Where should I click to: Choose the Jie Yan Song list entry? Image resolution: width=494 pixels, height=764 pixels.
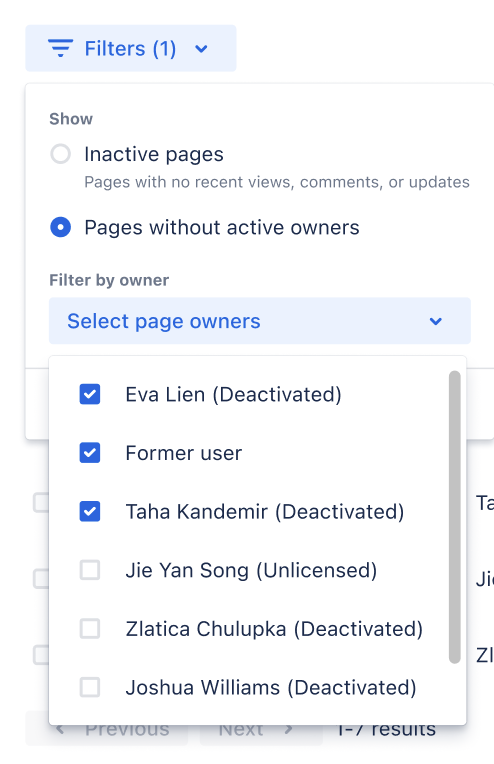click(249, 570)
